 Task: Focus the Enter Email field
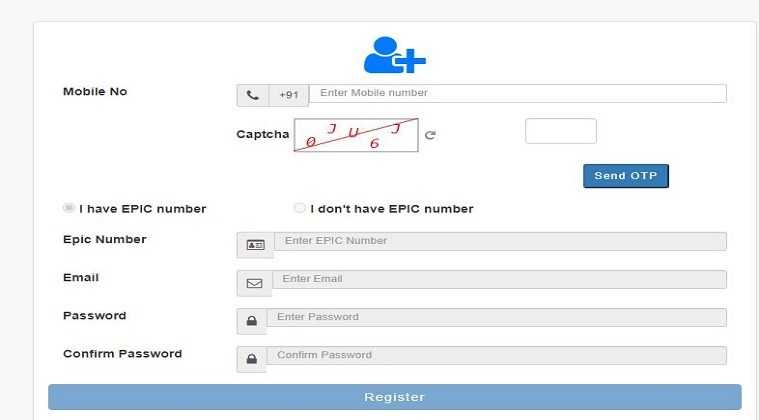(499, 279)
